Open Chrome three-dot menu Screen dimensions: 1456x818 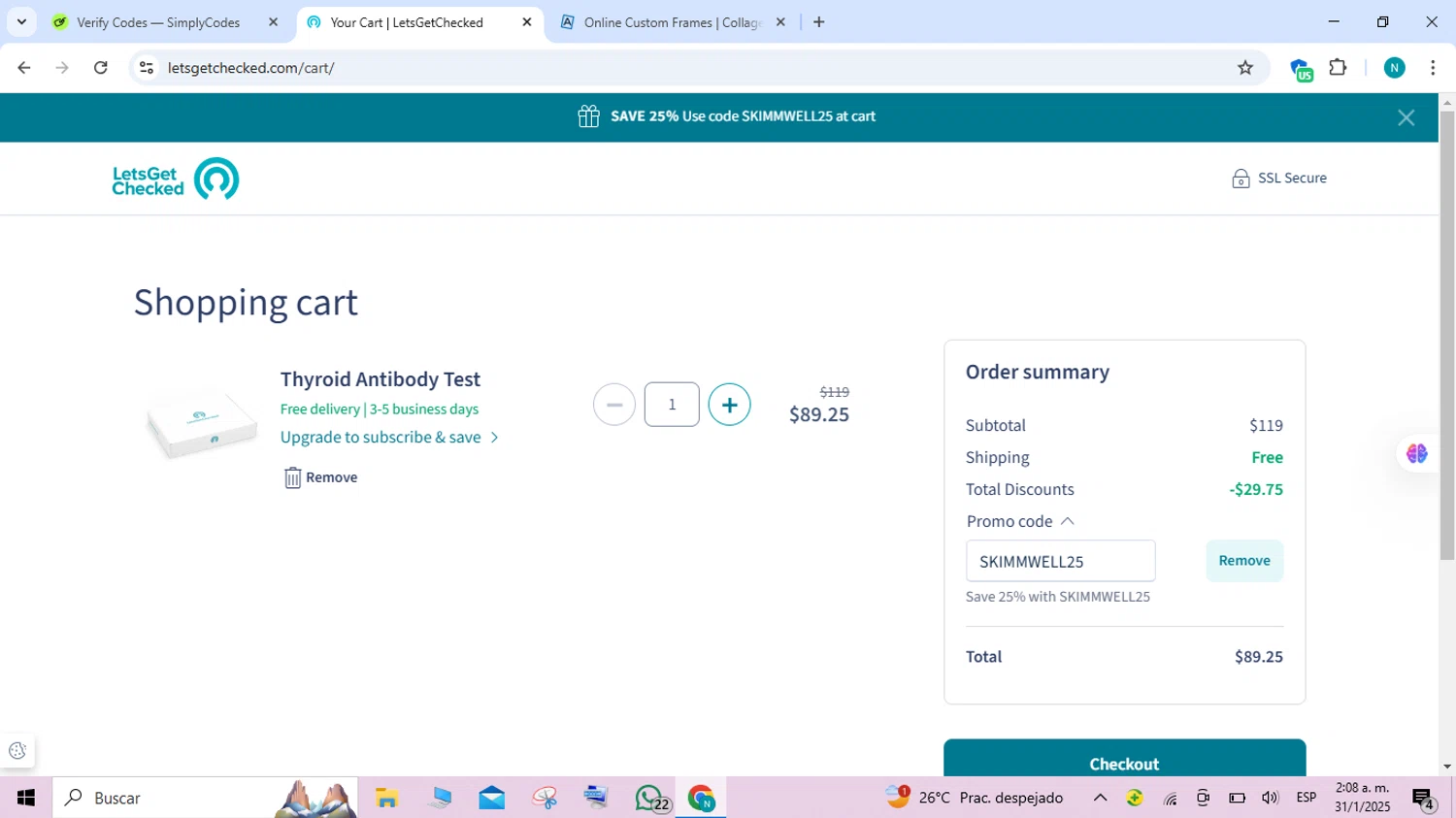(x=1433, y=68)
